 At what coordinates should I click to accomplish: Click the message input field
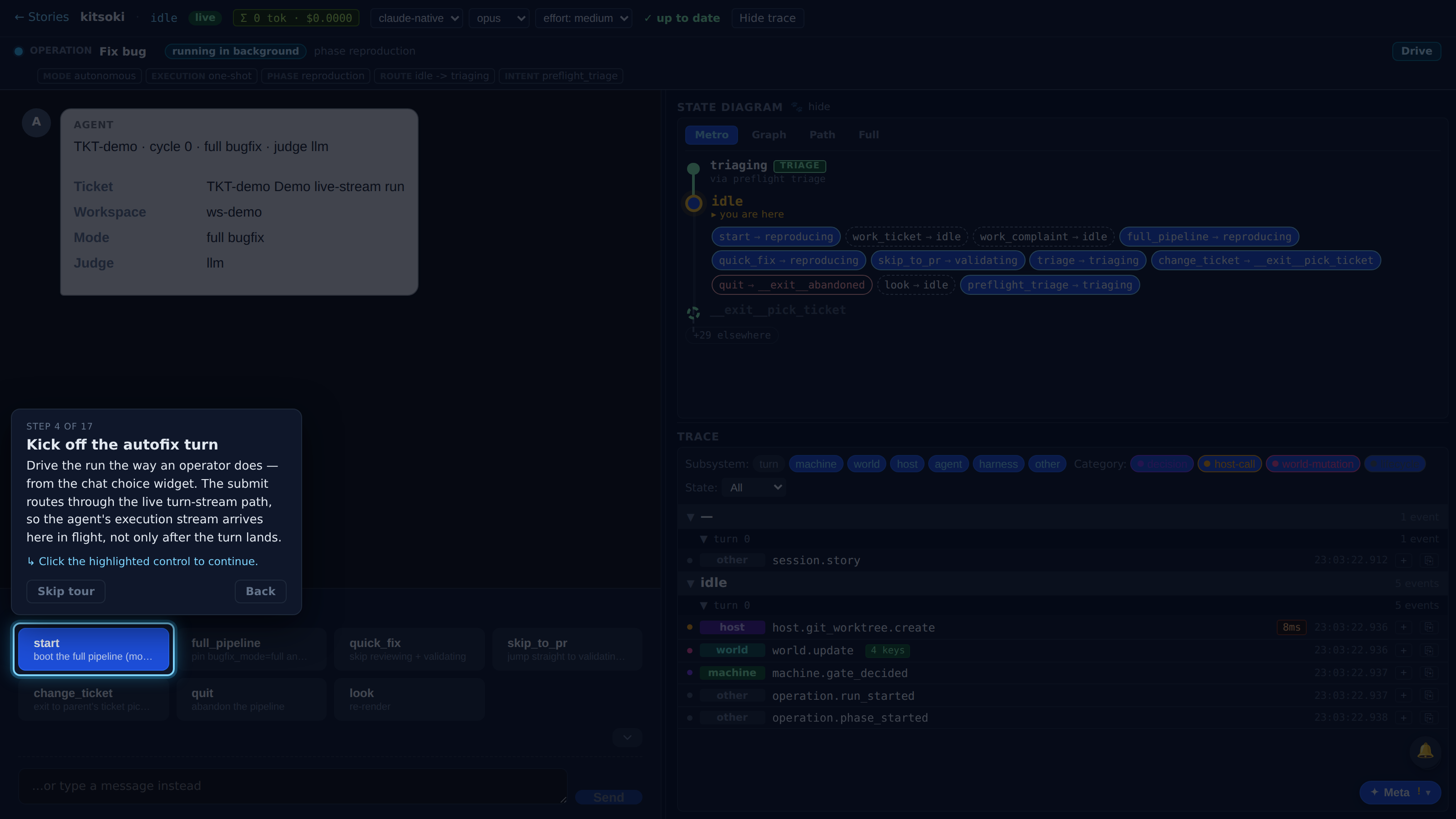[293, 786]
